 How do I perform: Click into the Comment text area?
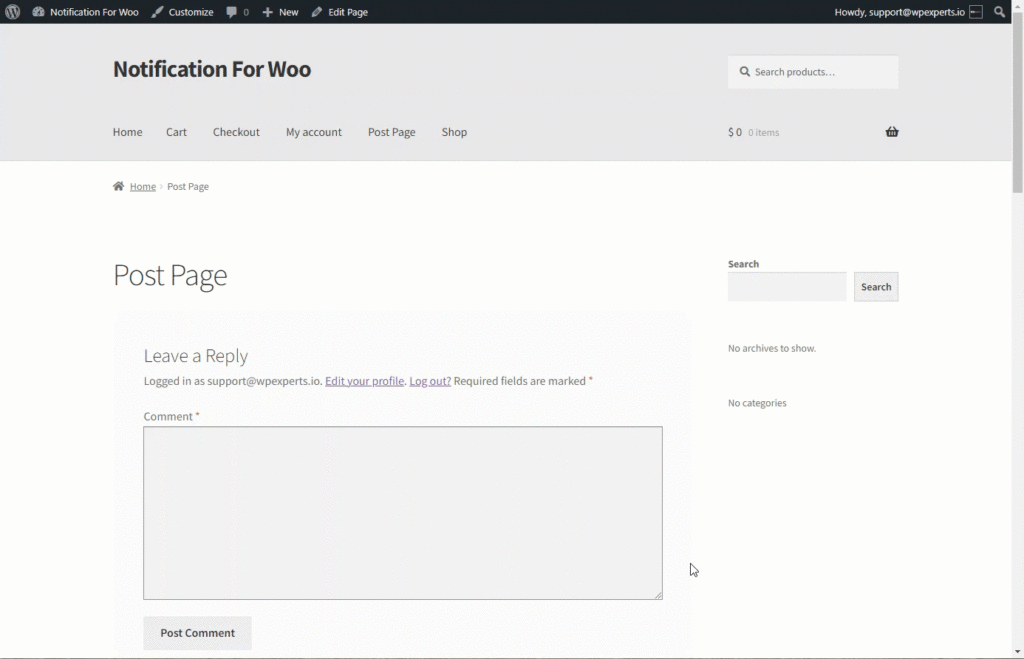[403, 513]
